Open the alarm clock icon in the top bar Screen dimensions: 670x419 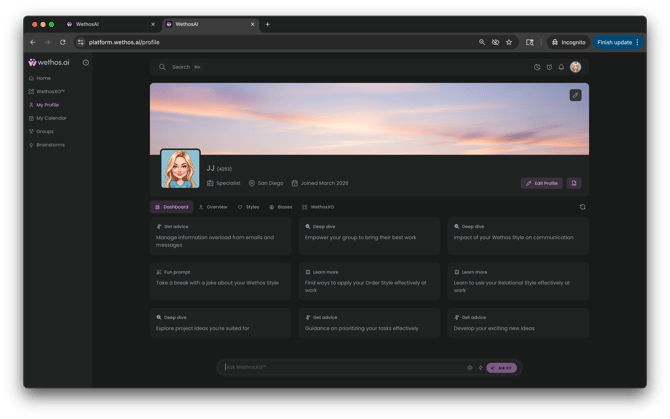(549, 67)
